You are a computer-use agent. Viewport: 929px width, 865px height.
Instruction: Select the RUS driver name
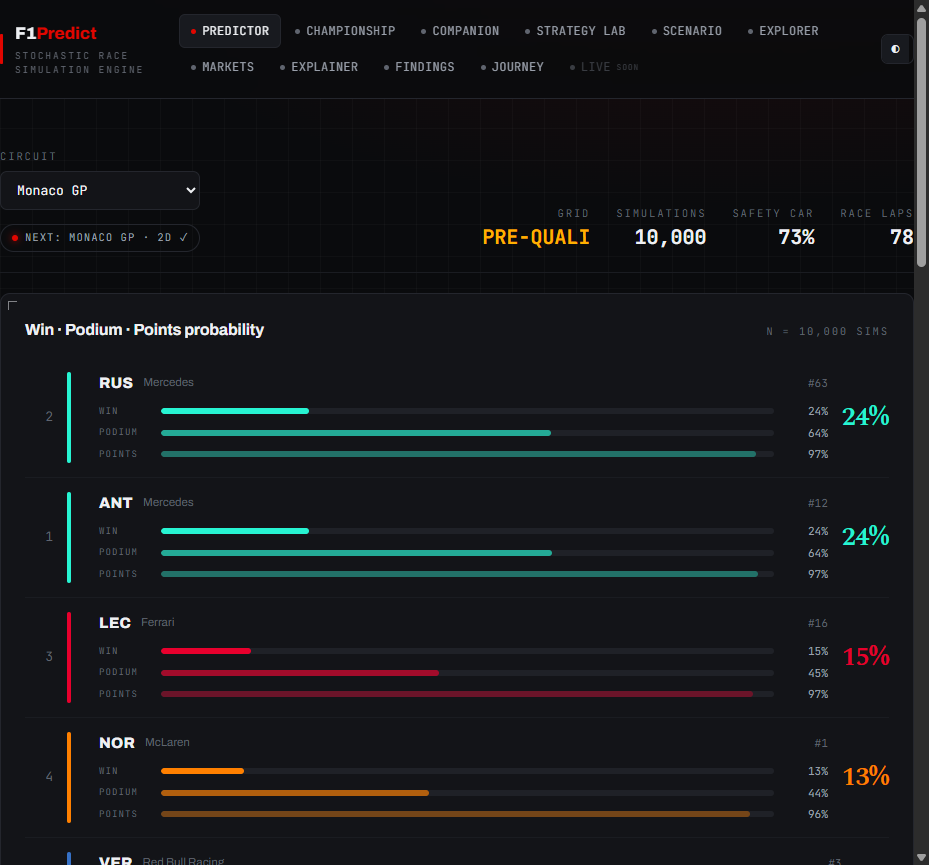pyautogui.click(x=116, y=383)
